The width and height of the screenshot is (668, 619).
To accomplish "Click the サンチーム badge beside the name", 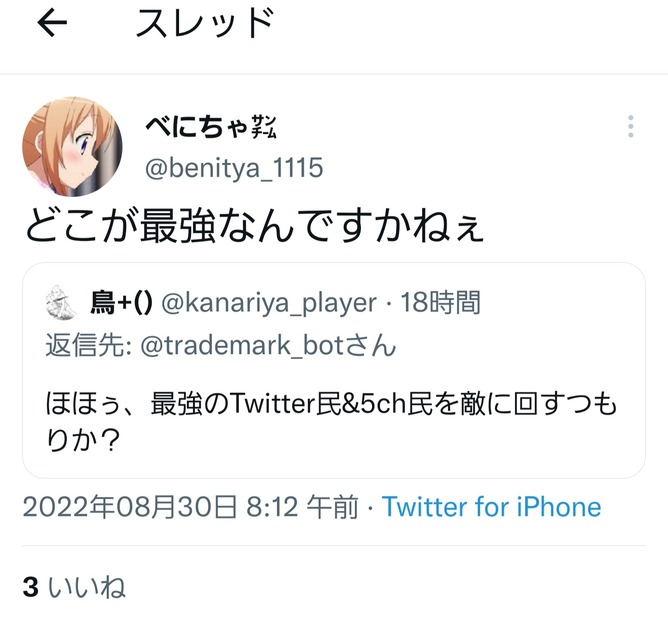I will pyautogui.click(x=264, y=127).
